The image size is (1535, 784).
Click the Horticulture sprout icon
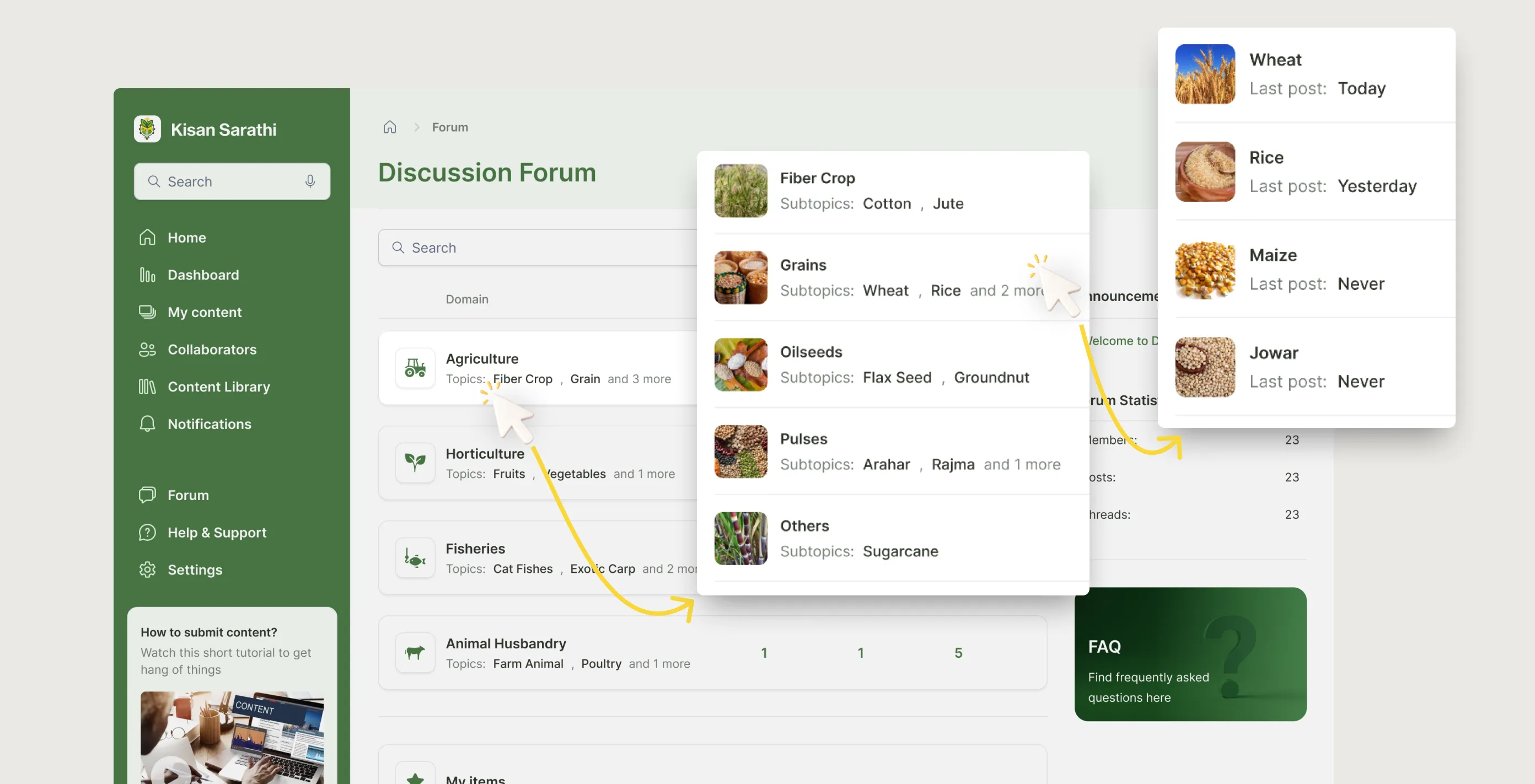pos(415,463)
